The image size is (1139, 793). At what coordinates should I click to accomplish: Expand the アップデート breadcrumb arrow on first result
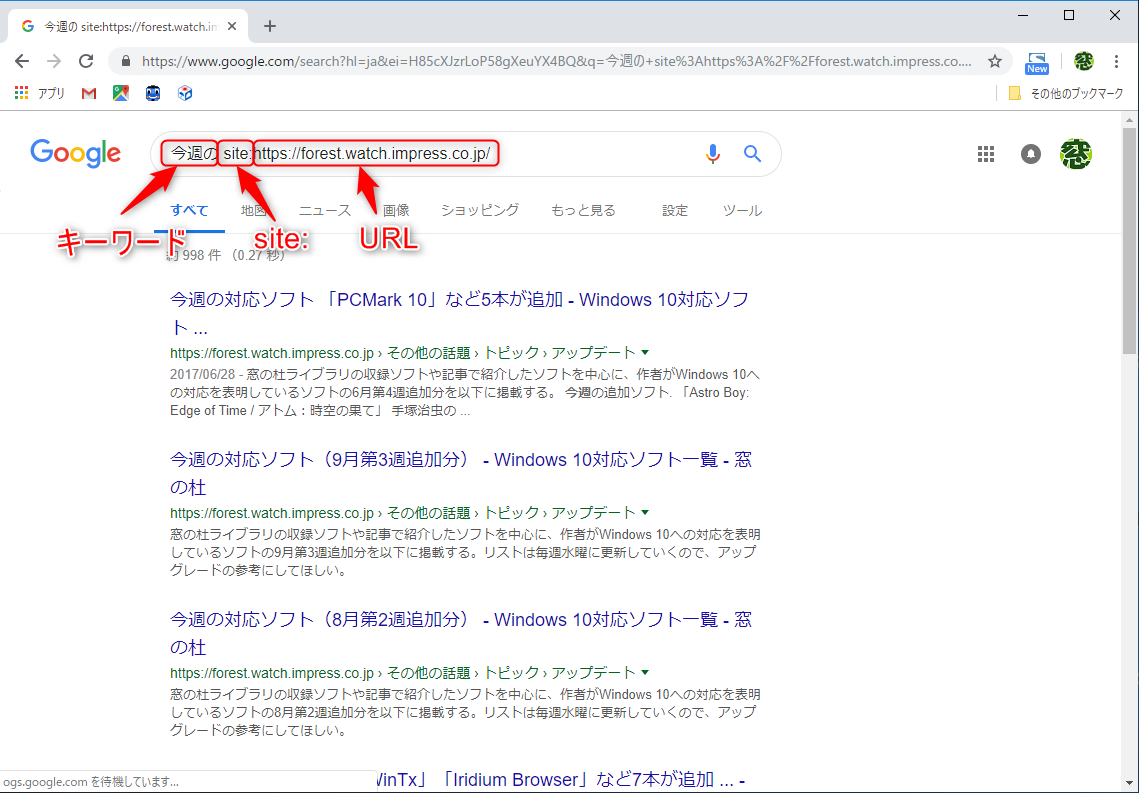pyautogui.click(x=644, y=353)
